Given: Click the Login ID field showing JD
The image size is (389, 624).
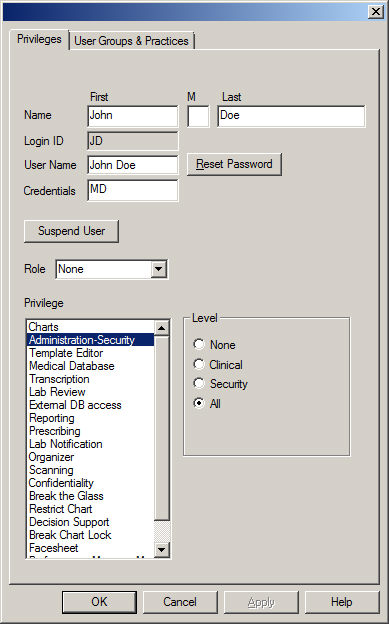Looking at the screenshot, I should click(x=133, y=141).
